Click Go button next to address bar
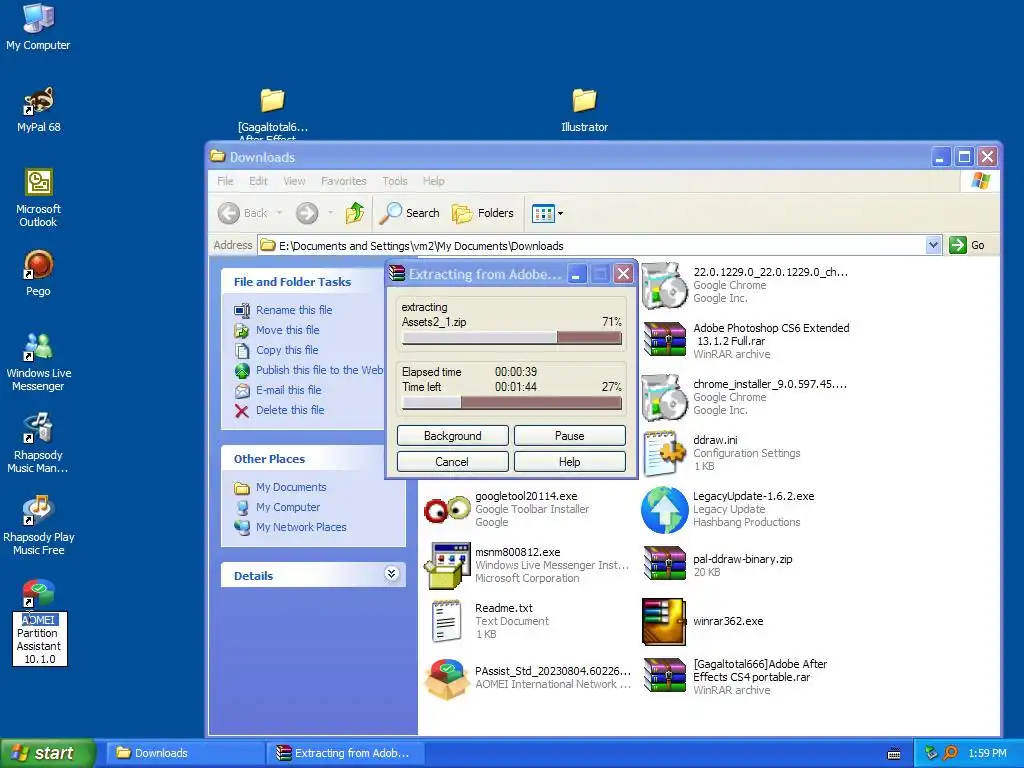1024x768 pixels. coord(967,245)
